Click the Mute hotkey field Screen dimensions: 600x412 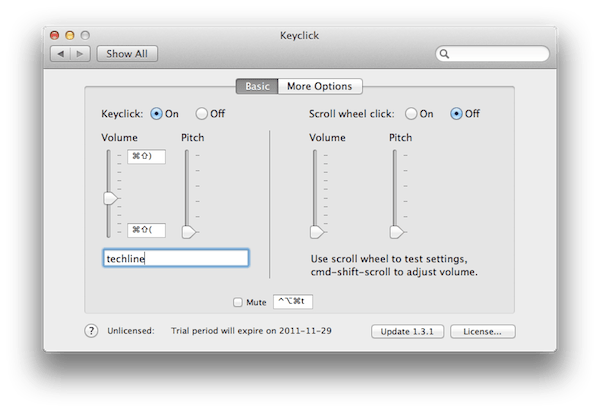pyautogui.click(x=293, y=301)
